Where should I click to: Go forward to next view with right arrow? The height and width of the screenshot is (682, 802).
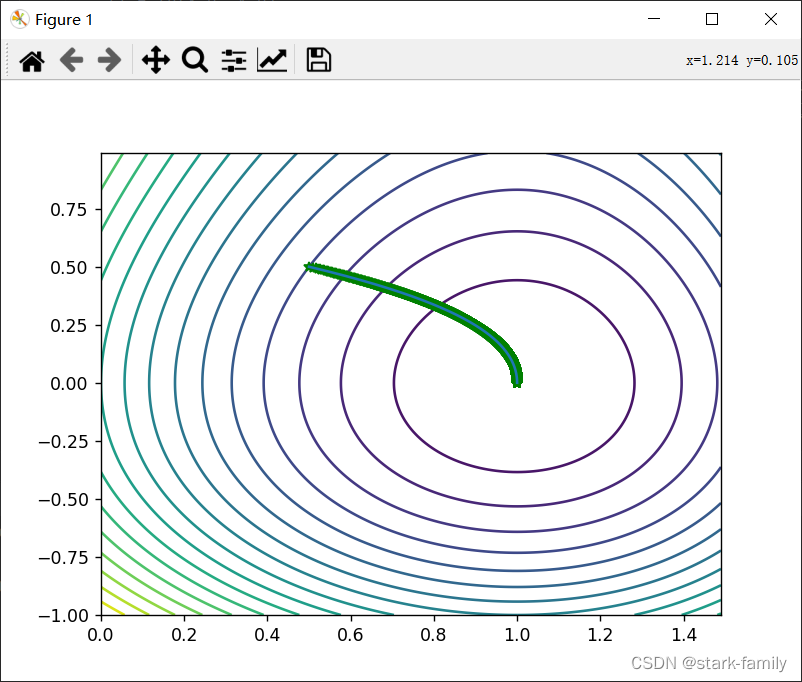pos(109,60)
